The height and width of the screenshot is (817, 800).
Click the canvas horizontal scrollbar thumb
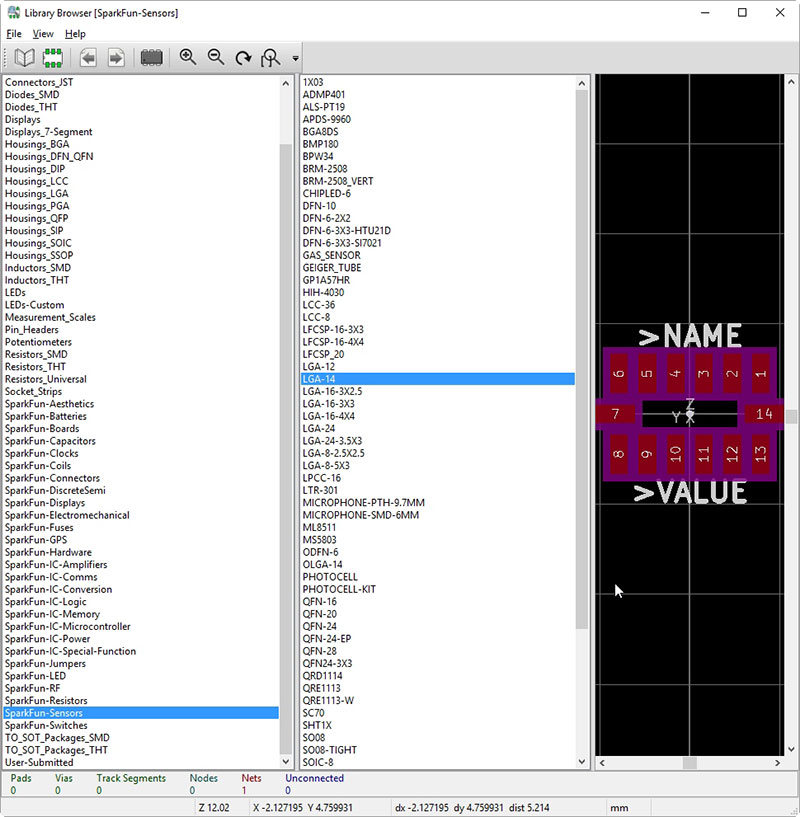(x=689, y=763)
